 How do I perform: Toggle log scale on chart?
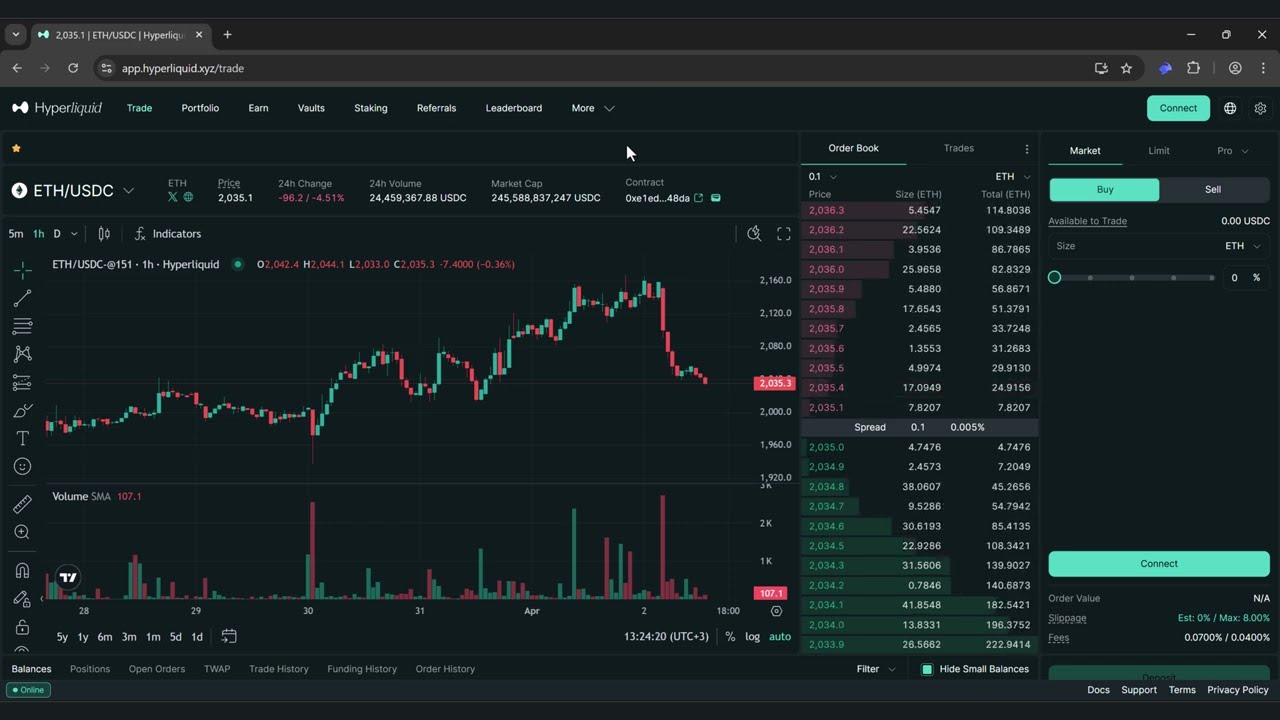[x=752, y=636]
